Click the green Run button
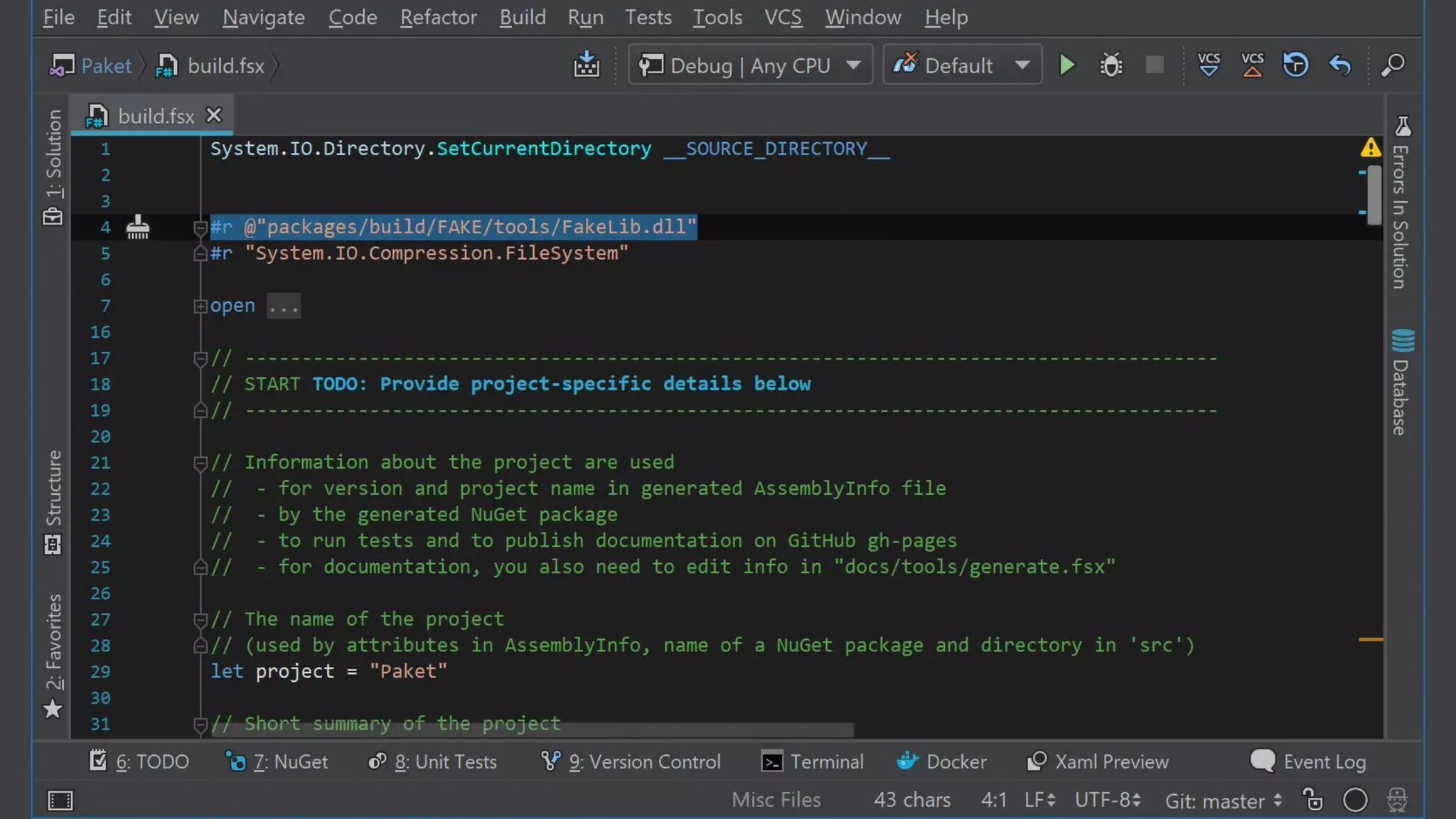The width and height of the screenshot is (1456, 819). point(1066,65)
